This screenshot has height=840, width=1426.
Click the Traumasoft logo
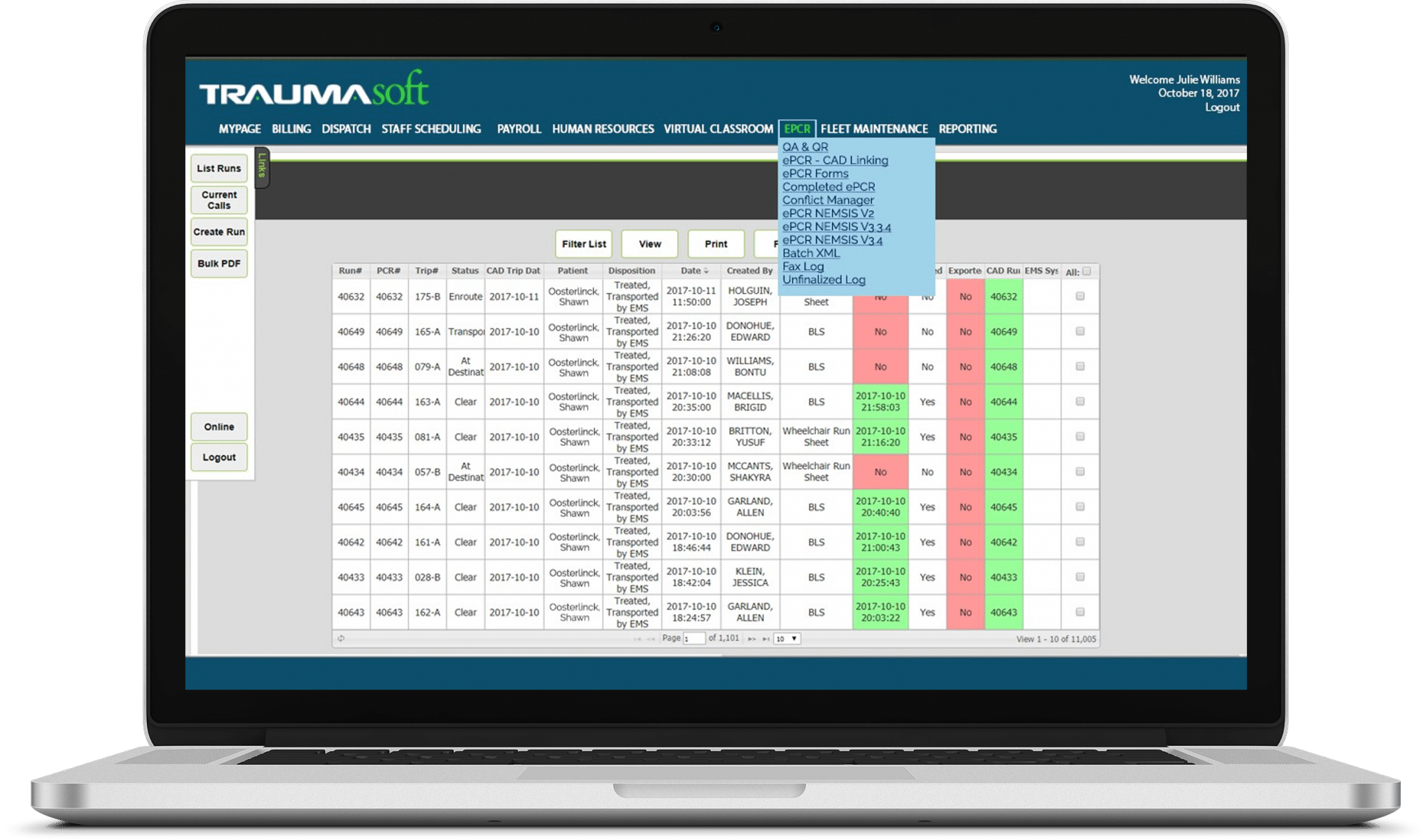tap(313, 90)
